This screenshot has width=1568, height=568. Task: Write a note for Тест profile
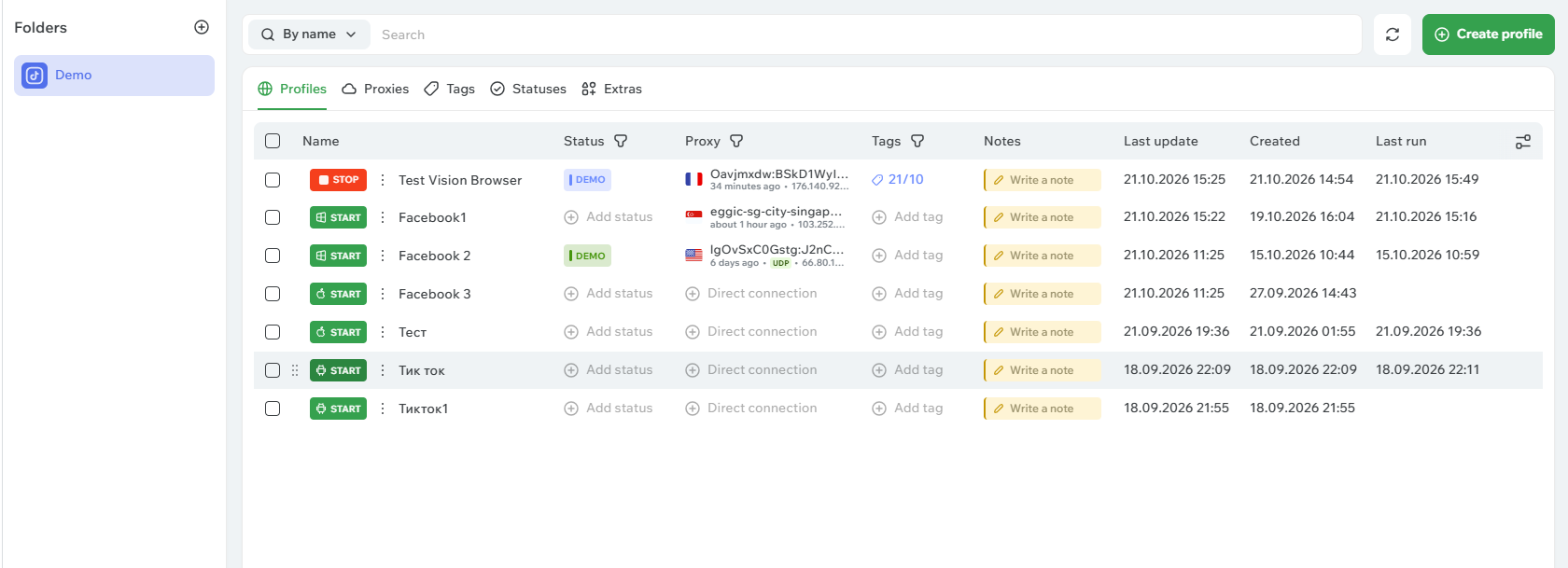coord(1043,332)
